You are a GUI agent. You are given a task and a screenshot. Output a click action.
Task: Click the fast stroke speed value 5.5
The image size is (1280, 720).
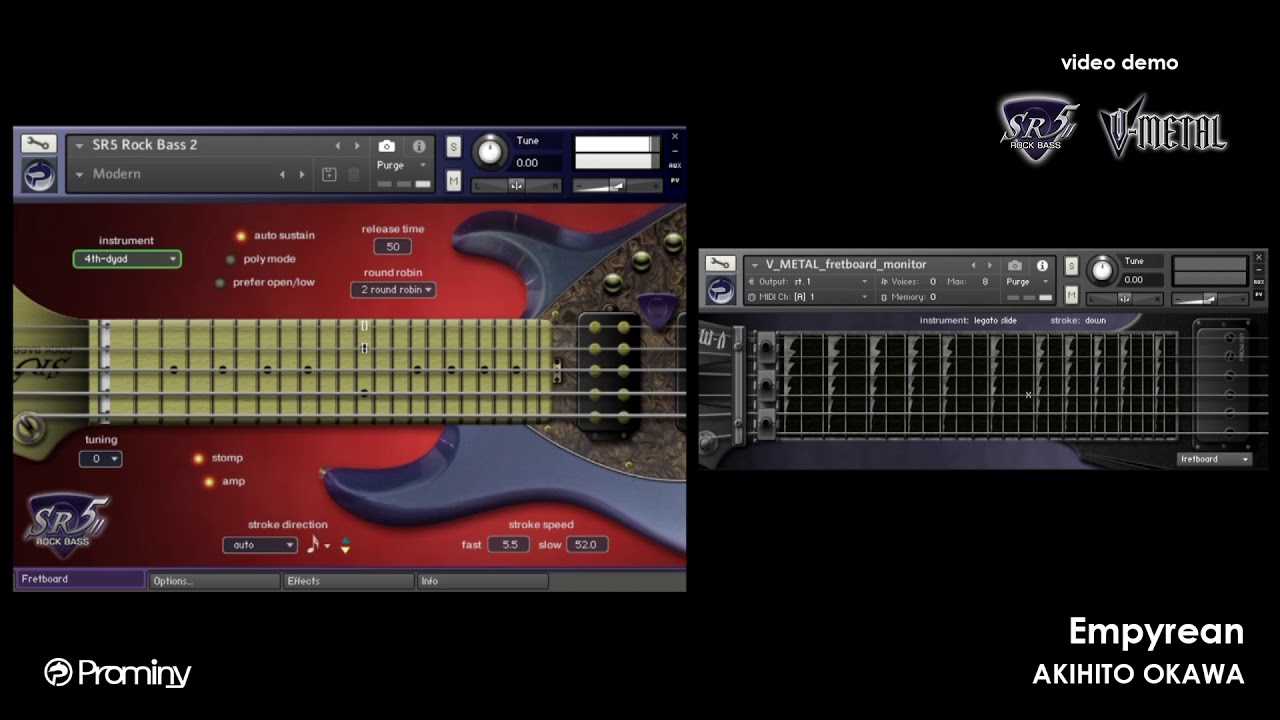pyautogui.click(x=508, y=545)
